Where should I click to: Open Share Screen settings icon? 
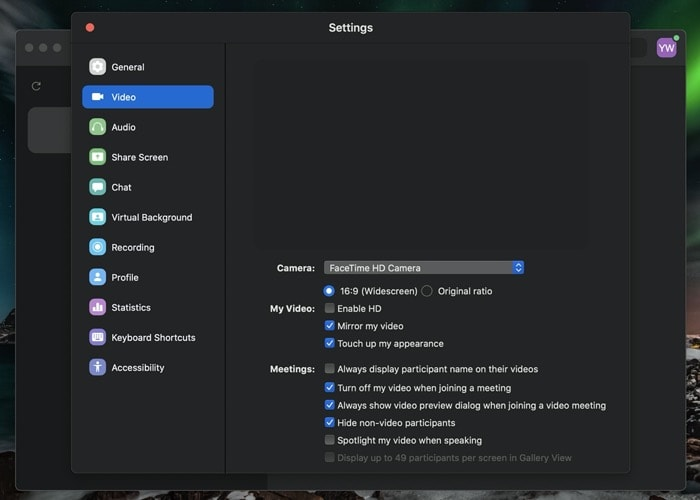point(97,157)
